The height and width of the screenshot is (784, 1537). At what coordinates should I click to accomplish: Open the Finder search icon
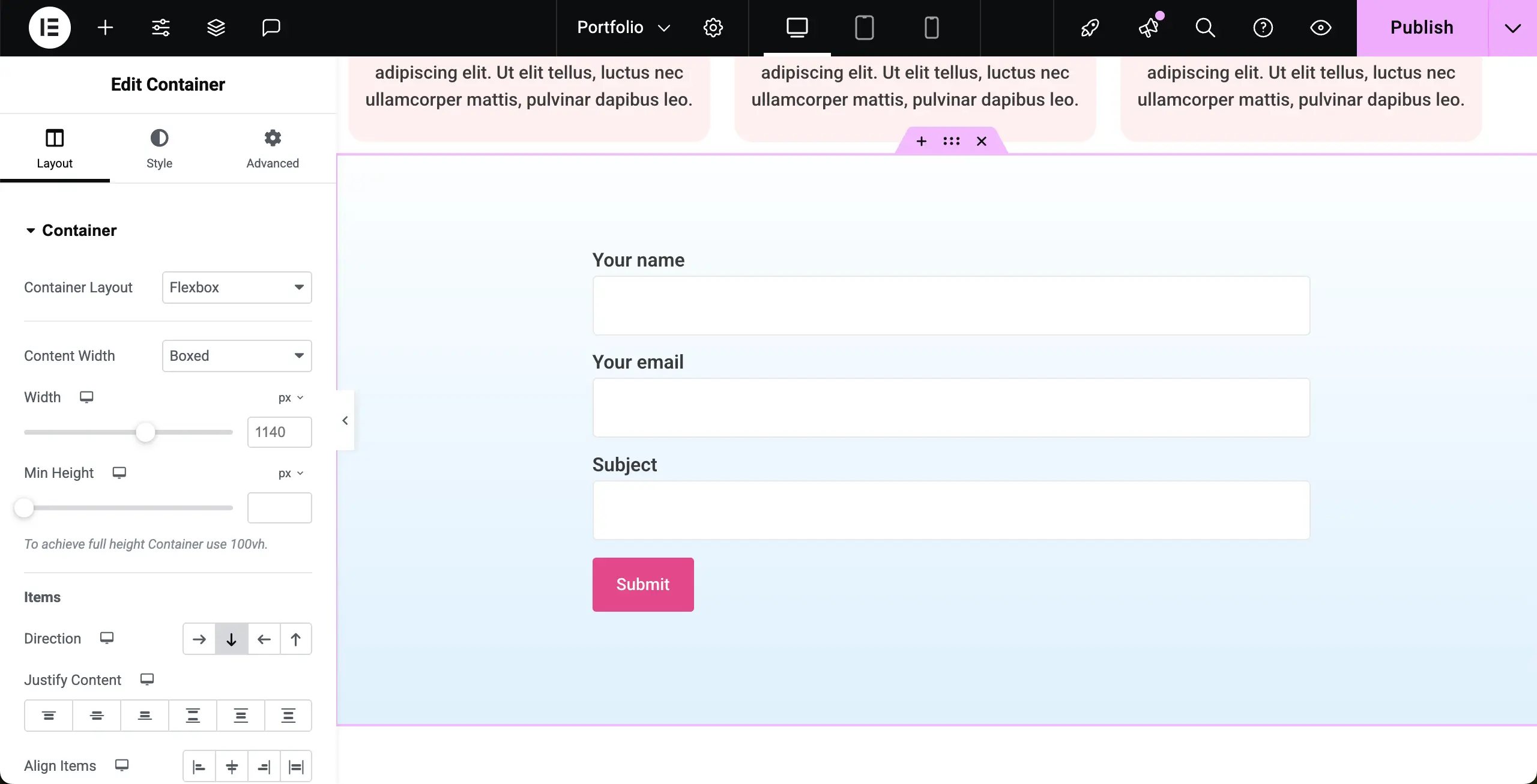[x=1206, y=28]
